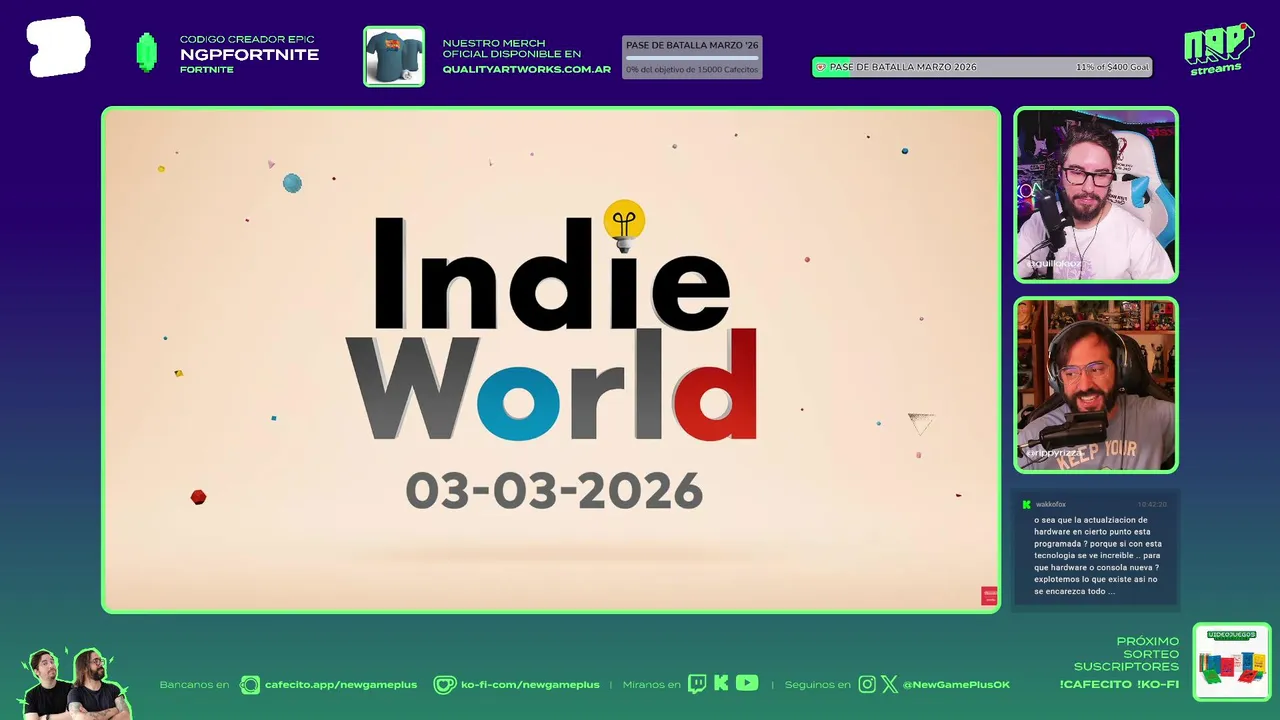Open the @NewGamePlusOK handle
This screenshot has height=720, width=1280.
pos(956,685)
